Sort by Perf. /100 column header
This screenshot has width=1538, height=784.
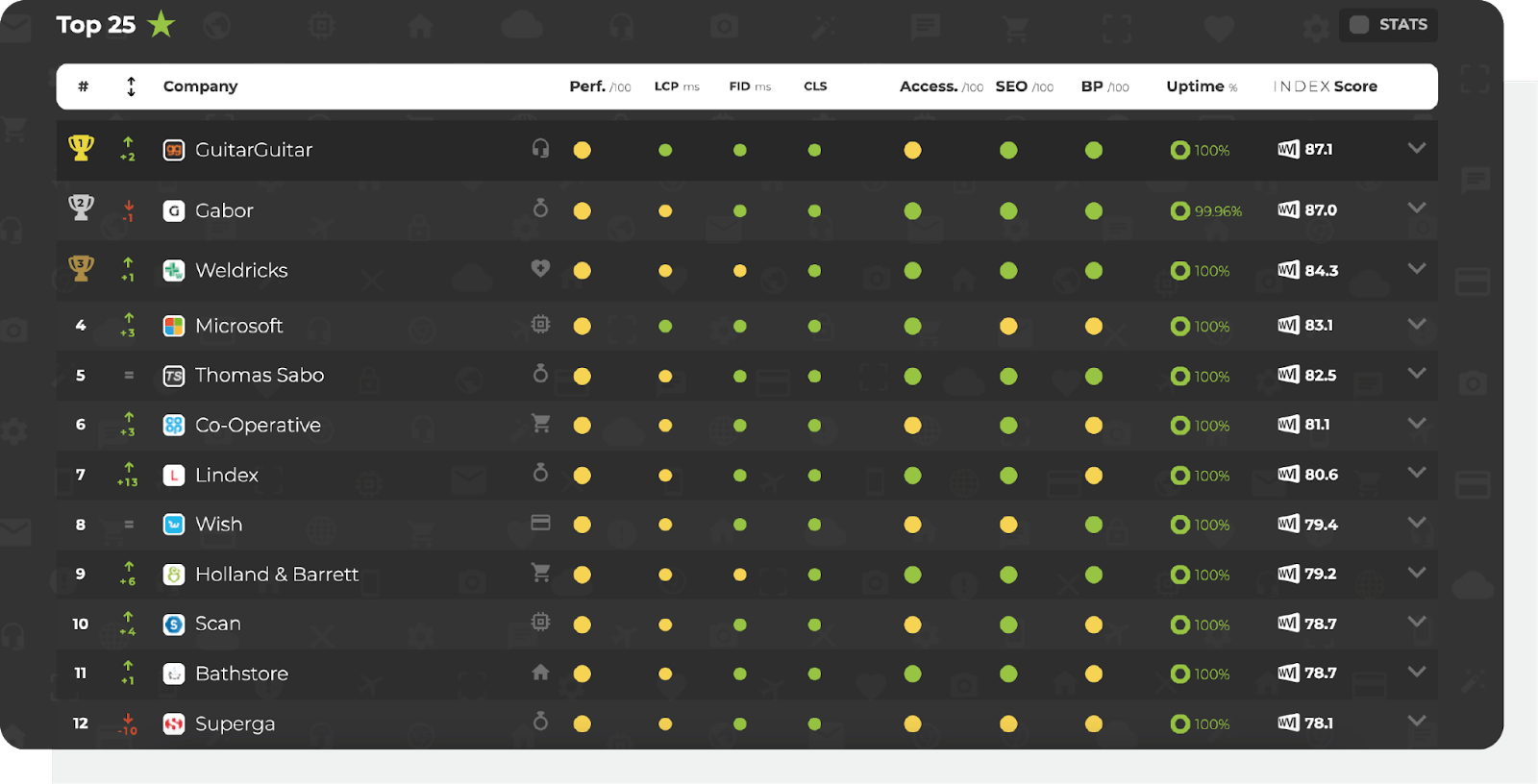pyautogui.click(x=600, y=86)
